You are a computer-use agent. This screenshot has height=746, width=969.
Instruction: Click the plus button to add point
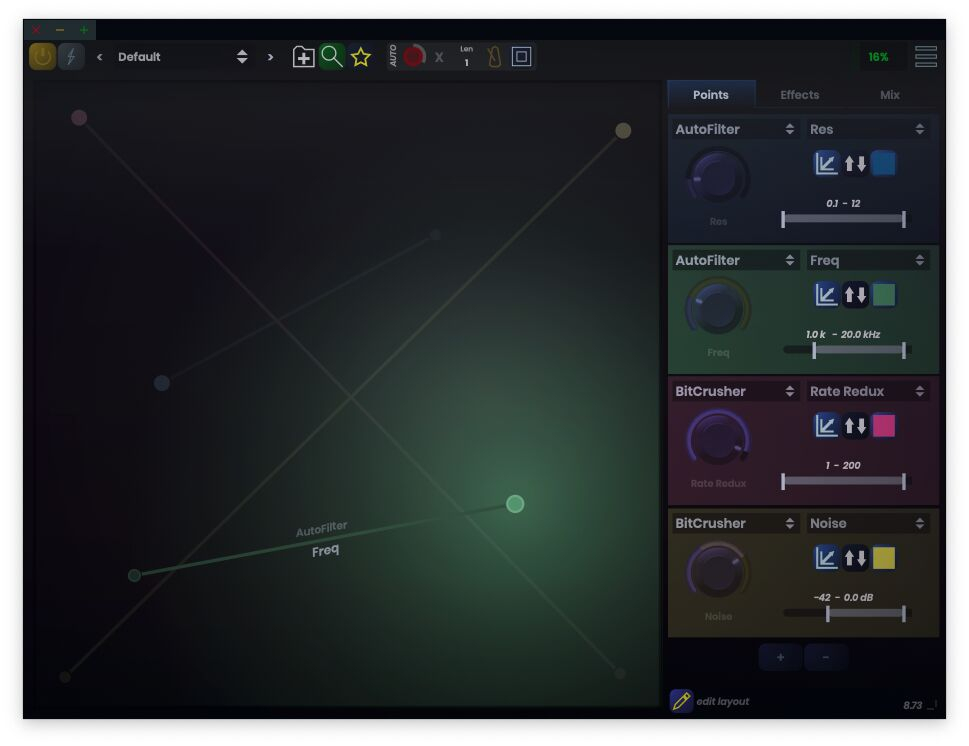780,657
